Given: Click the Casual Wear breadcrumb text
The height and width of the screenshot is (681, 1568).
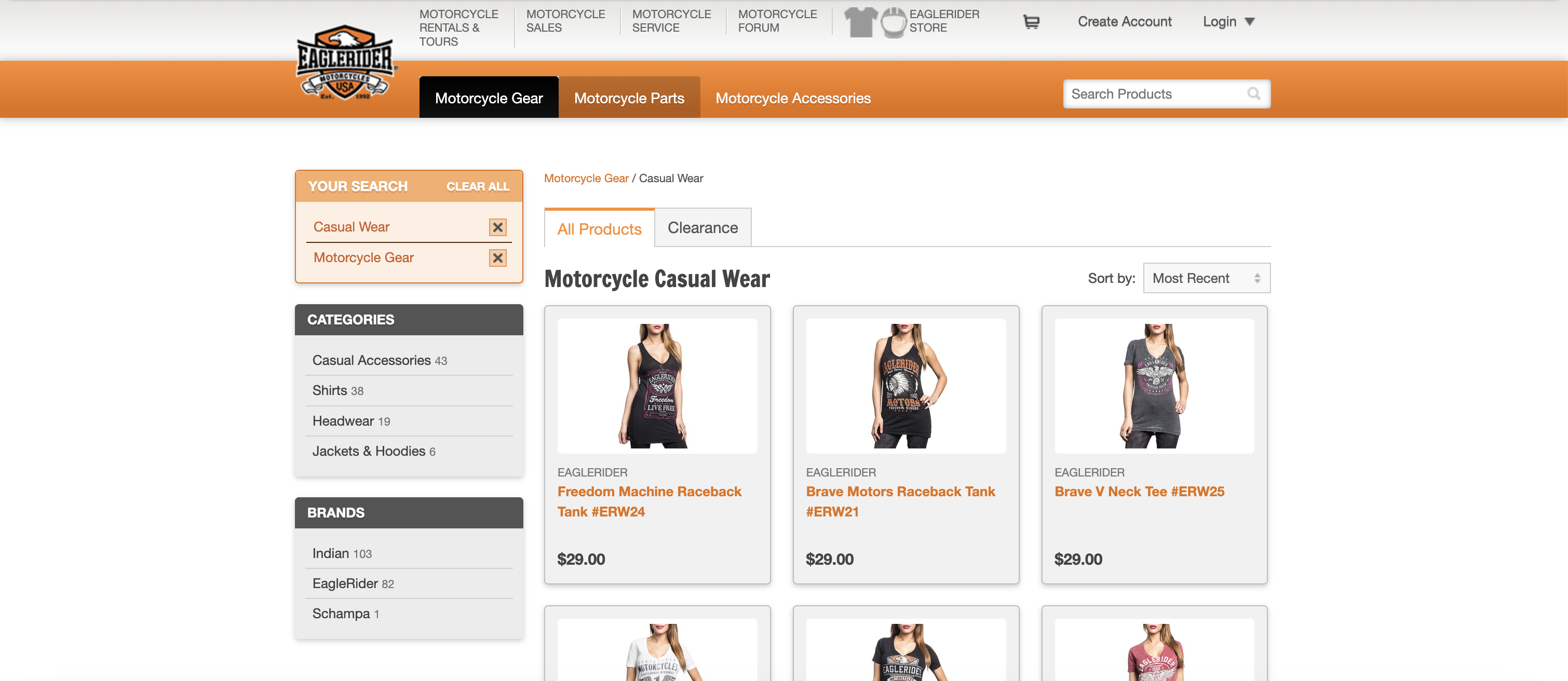Looking at the screenshot, I should pyautogui.click(x=671, y=179).
